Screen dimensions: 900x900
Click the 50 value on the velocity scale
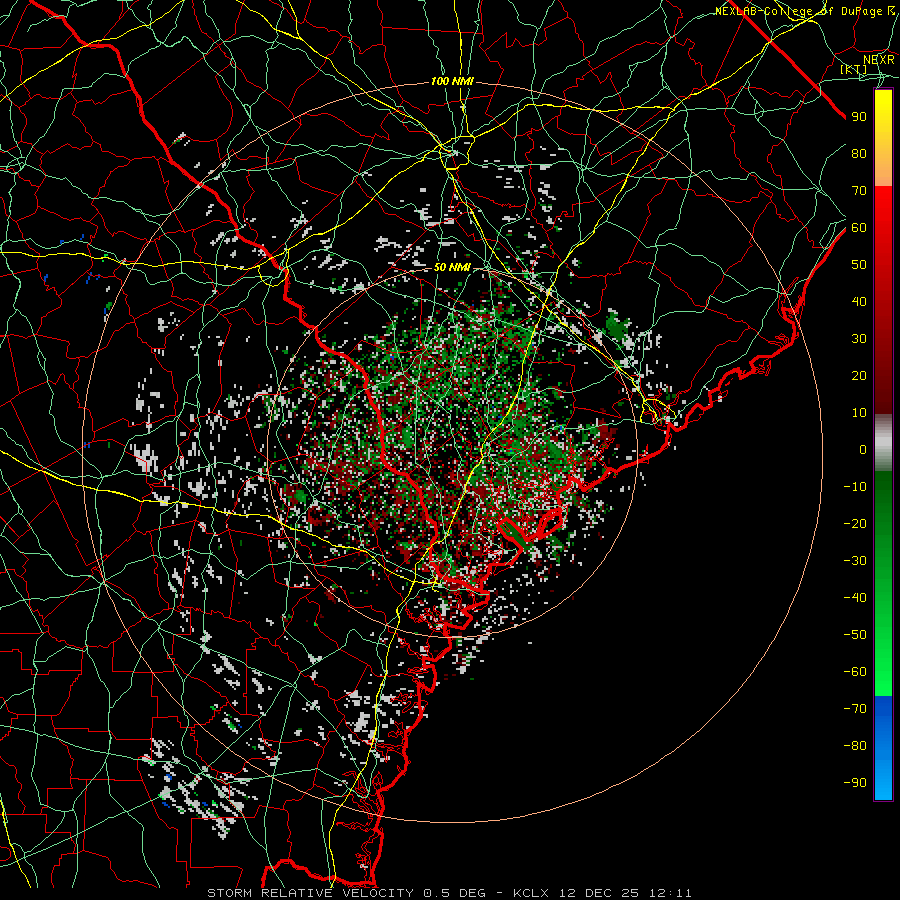[859, 265]
